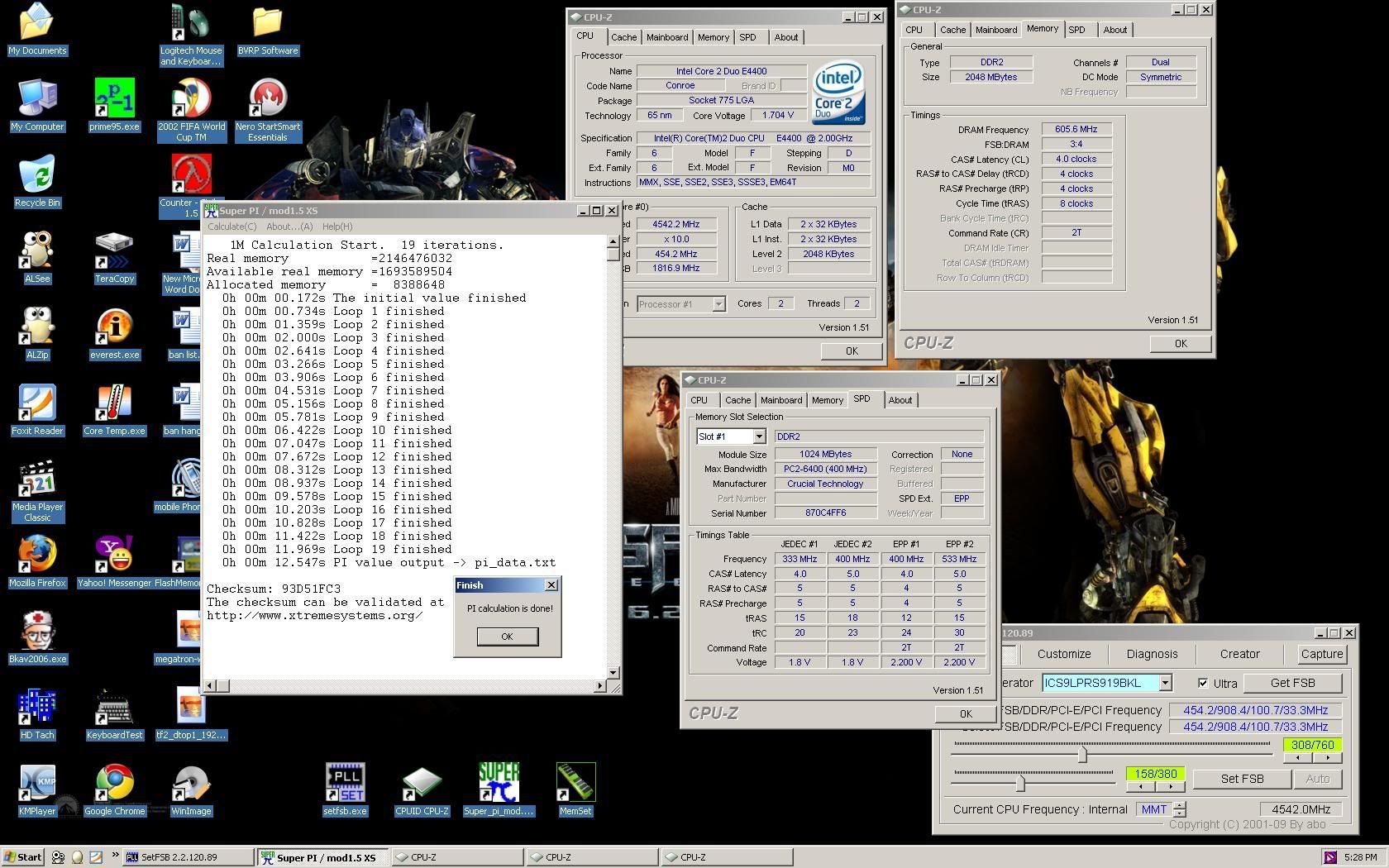Click the Super PI horizontal scrollbar right arrow
This screenshot has width=1389, height=868.
(x=600, y=685)
